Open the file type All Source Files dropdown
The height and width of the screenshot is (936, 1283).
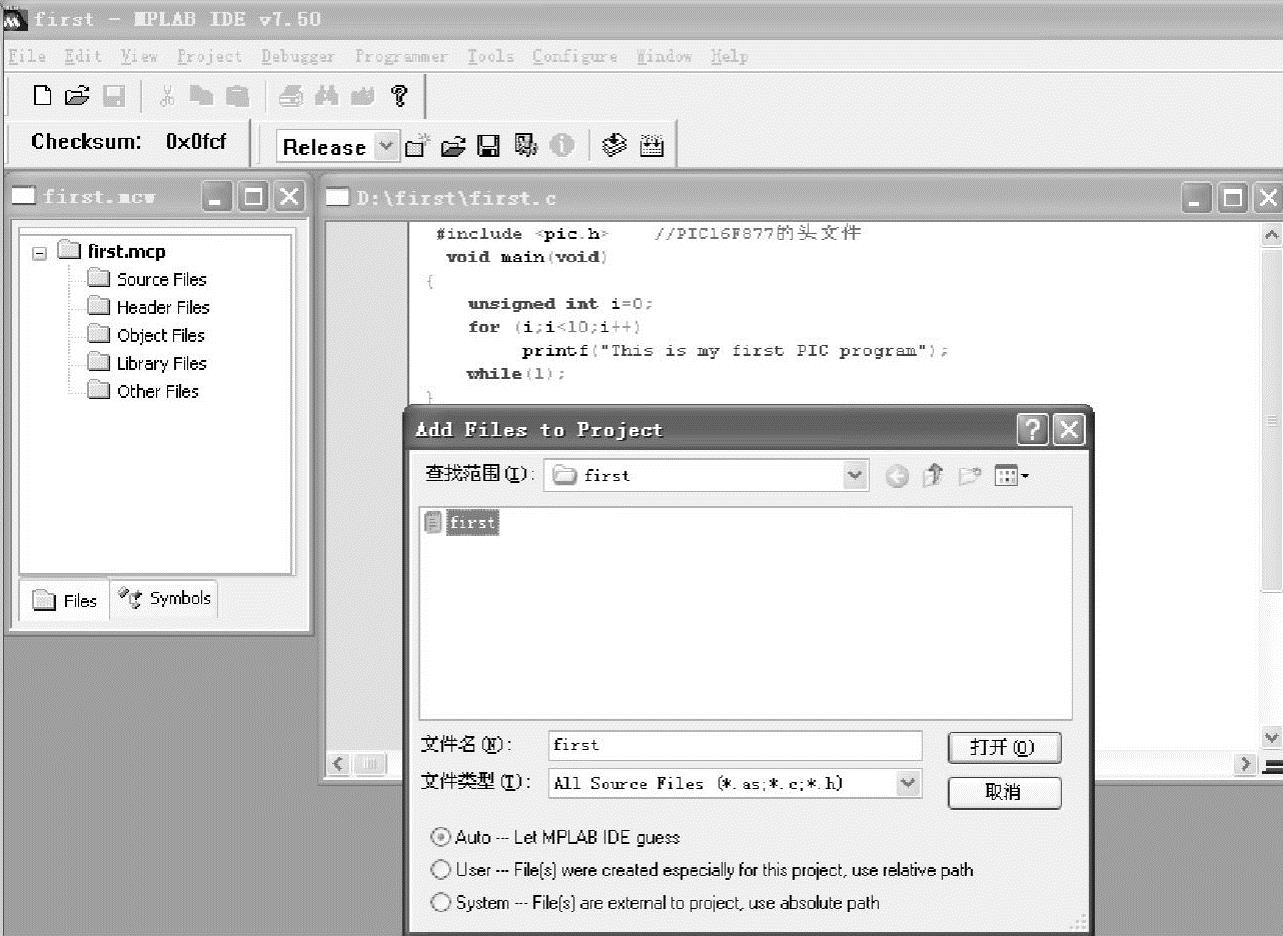click(908, 783)
